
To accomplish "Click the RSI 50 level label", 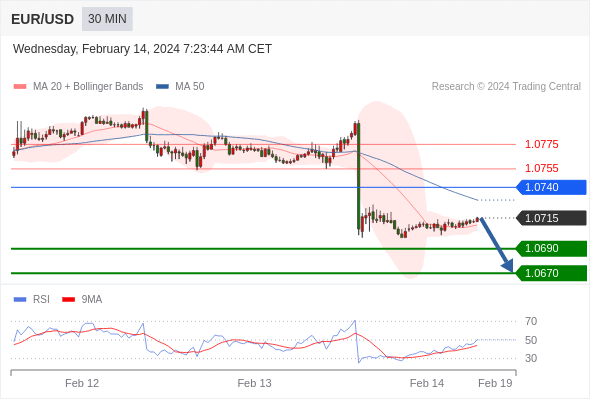I will click(x=531, y=340).
